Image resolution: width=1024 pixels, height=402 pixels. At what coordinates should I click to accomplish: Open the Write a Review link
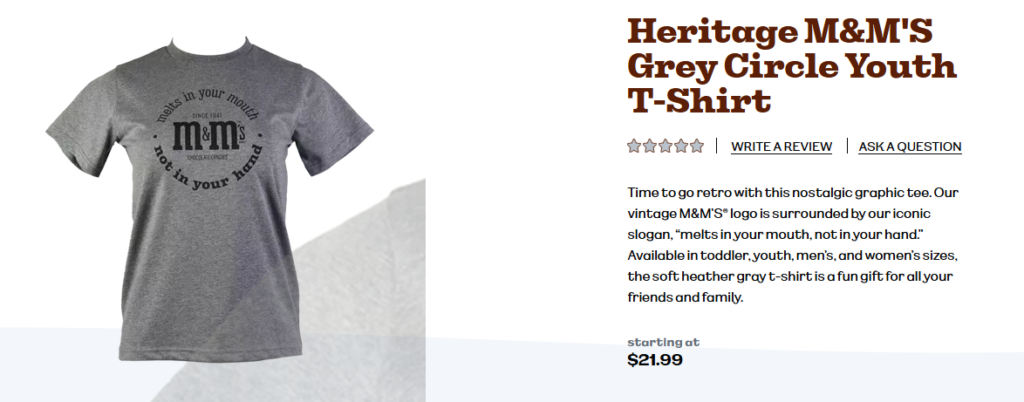pos(781,147)
